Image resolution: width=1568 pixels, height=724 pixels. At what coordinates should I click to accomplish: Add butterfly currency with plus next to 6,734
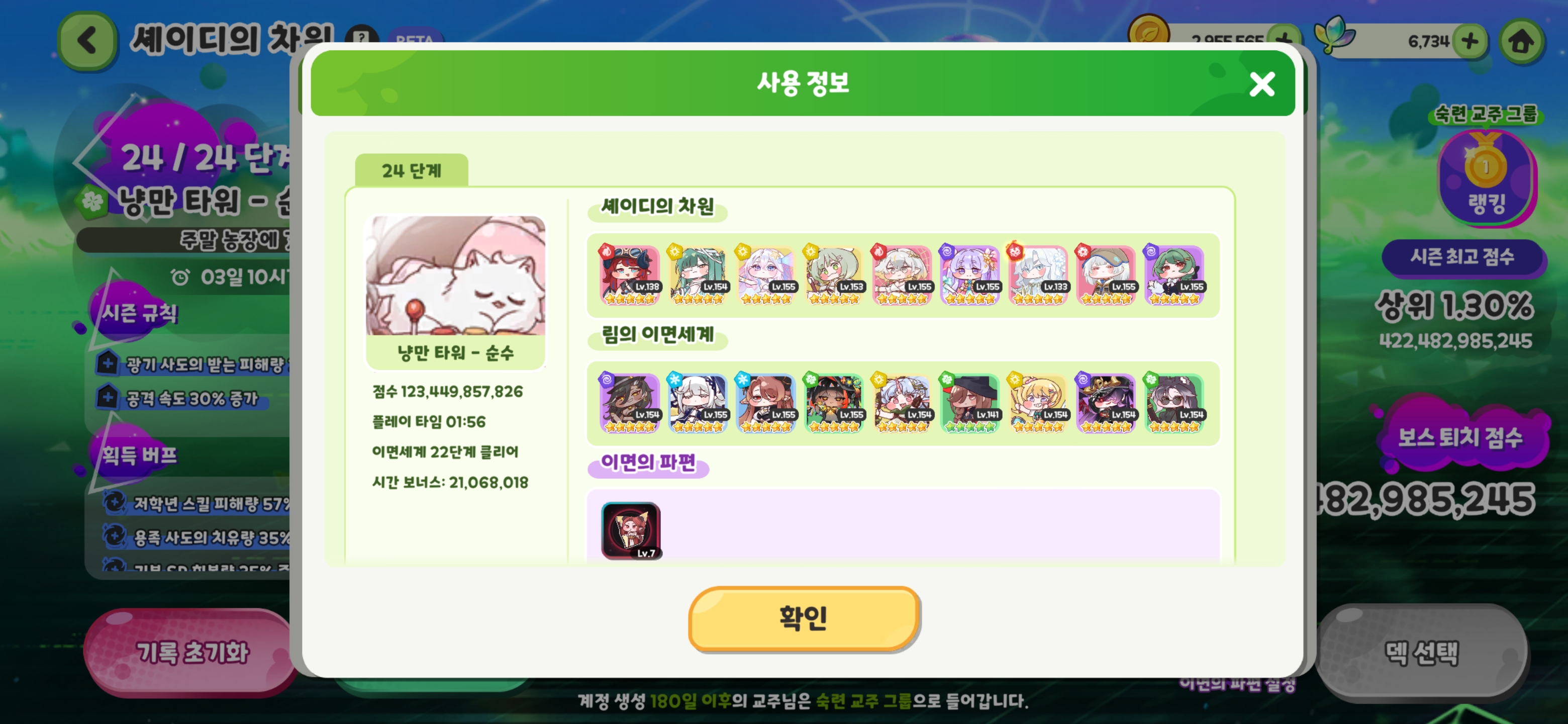(1469, 41)
